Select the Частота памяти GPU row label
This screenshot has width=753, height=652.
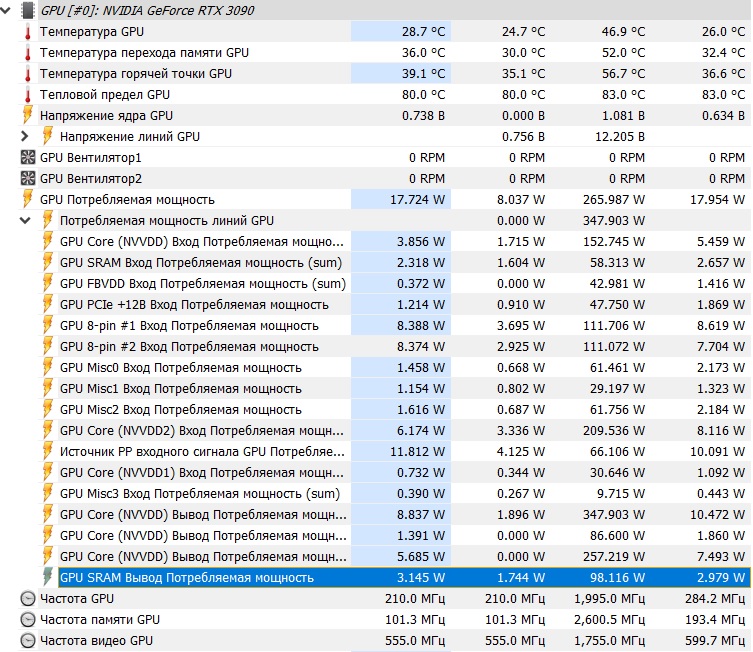coord(100,620)
